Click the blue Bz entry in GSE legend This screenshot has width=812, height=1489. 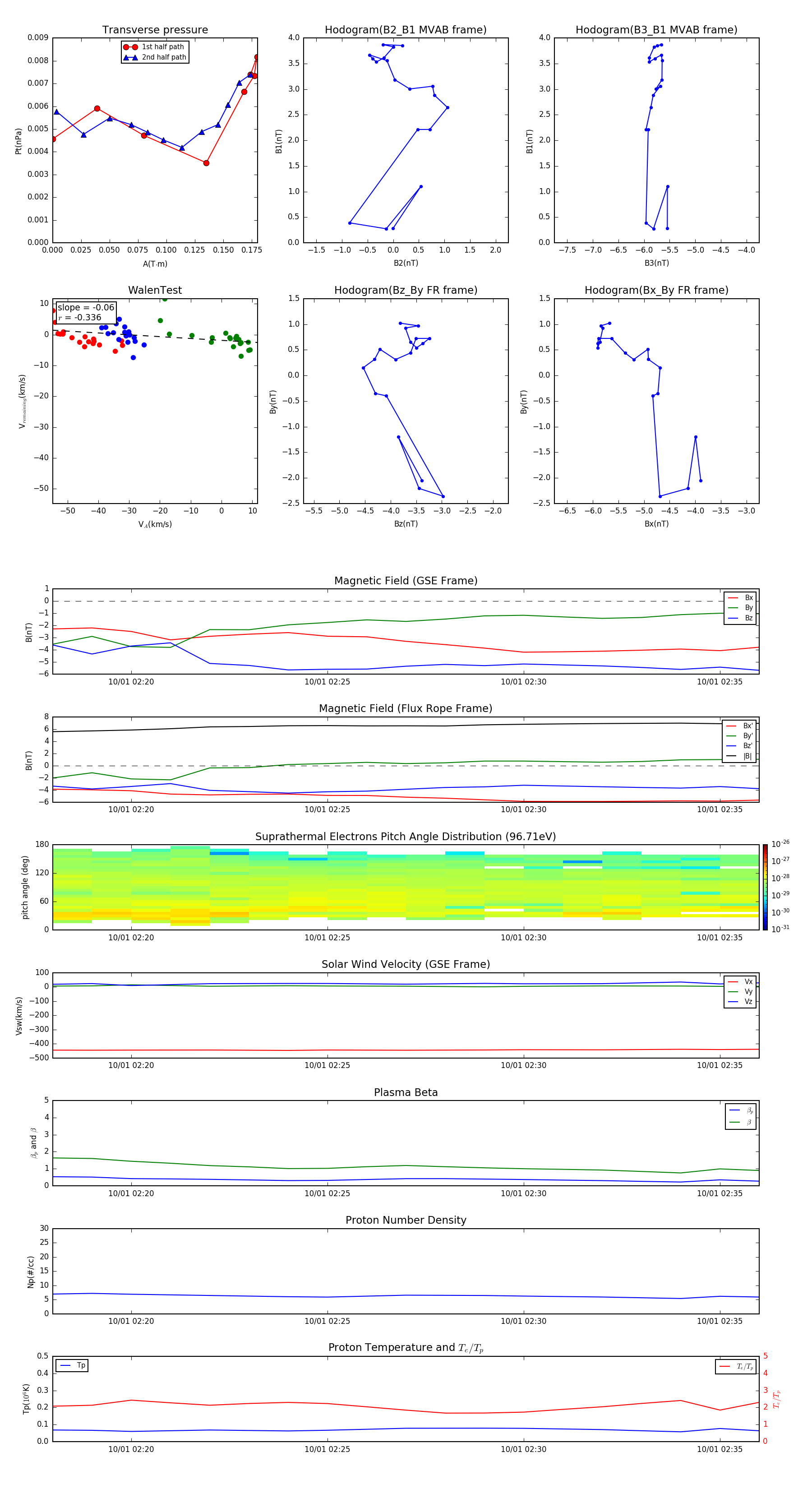pos(740,618)
